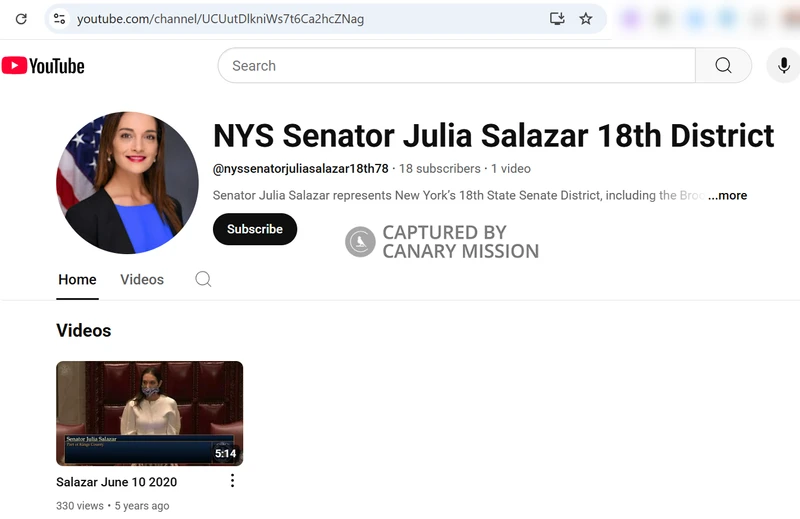Image resolution: width=800 pixels, height=519 pixels.
Task: Click the channel title NYS Senator Julia Salazar
Action: [493, 136]
